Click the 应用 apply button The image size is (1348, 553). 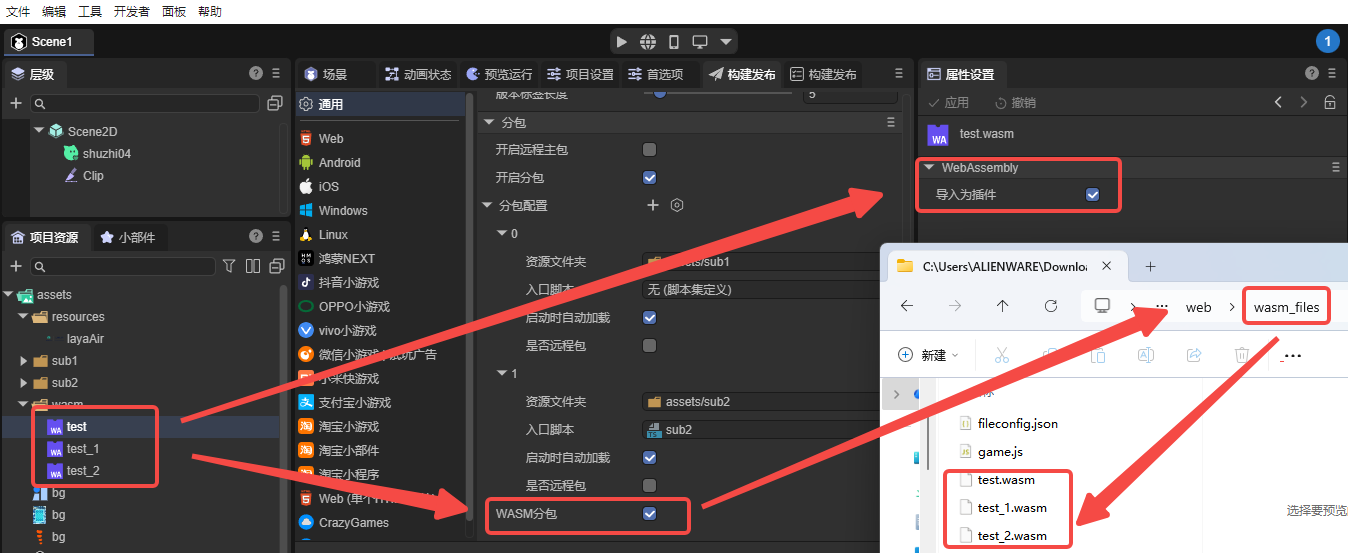pyautogui.click(x=948, y=103)
